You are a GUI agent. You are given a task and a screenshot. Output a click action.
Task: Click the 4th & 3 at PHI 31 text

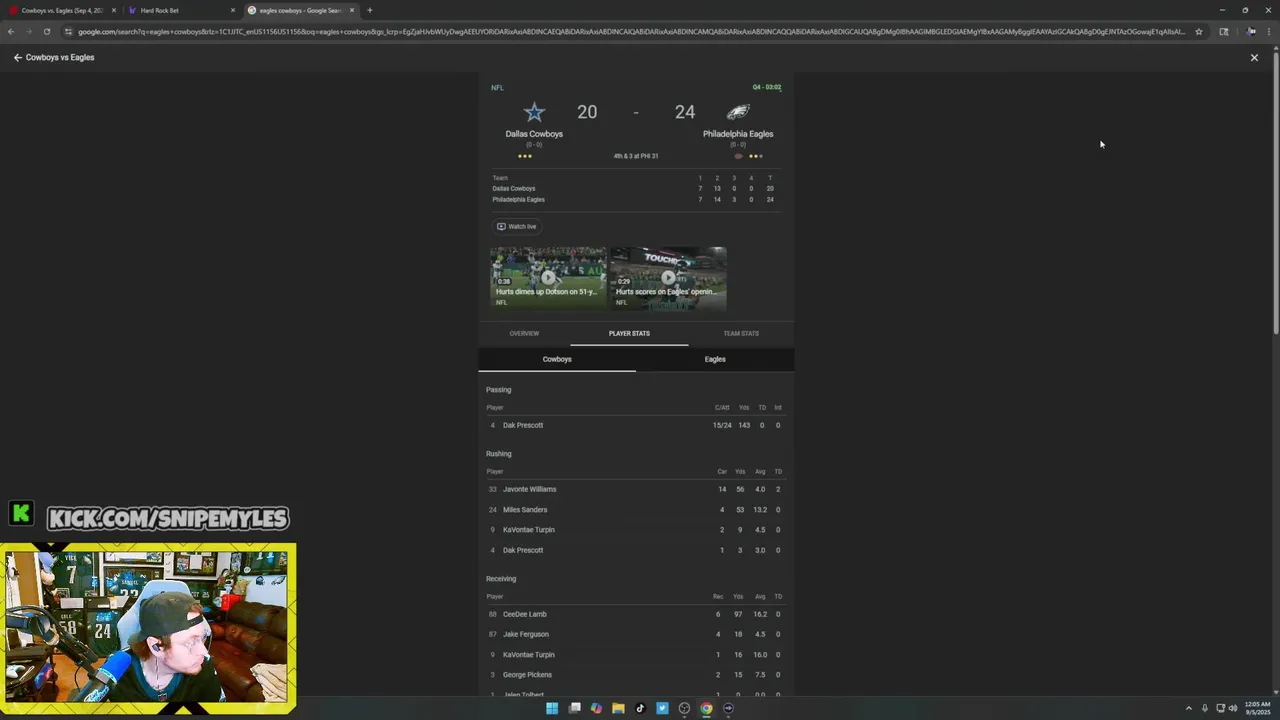[x=636, y=156]
